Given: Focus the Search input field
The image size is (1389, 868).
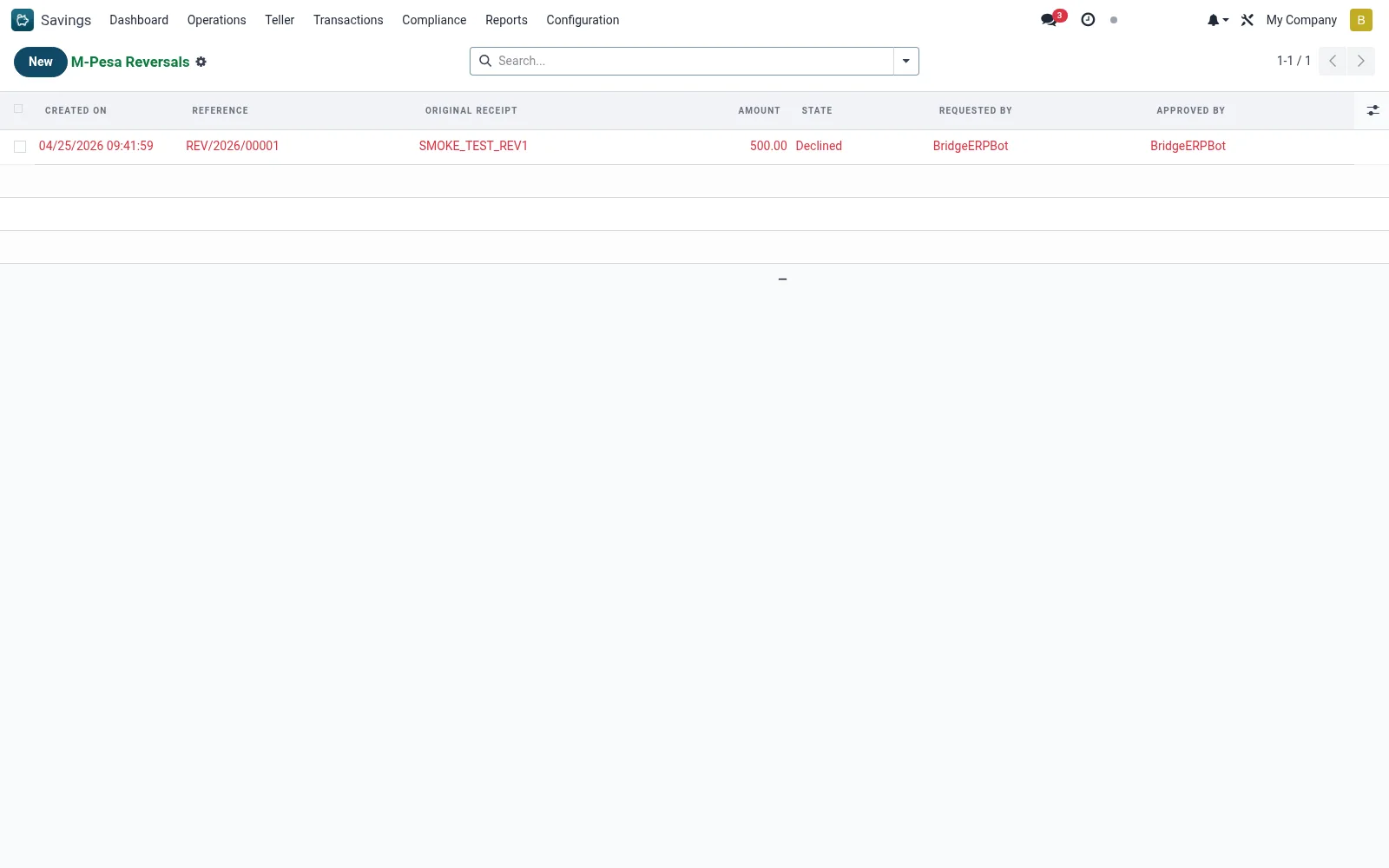Looking at the screenshot, I should pos(693,61).
